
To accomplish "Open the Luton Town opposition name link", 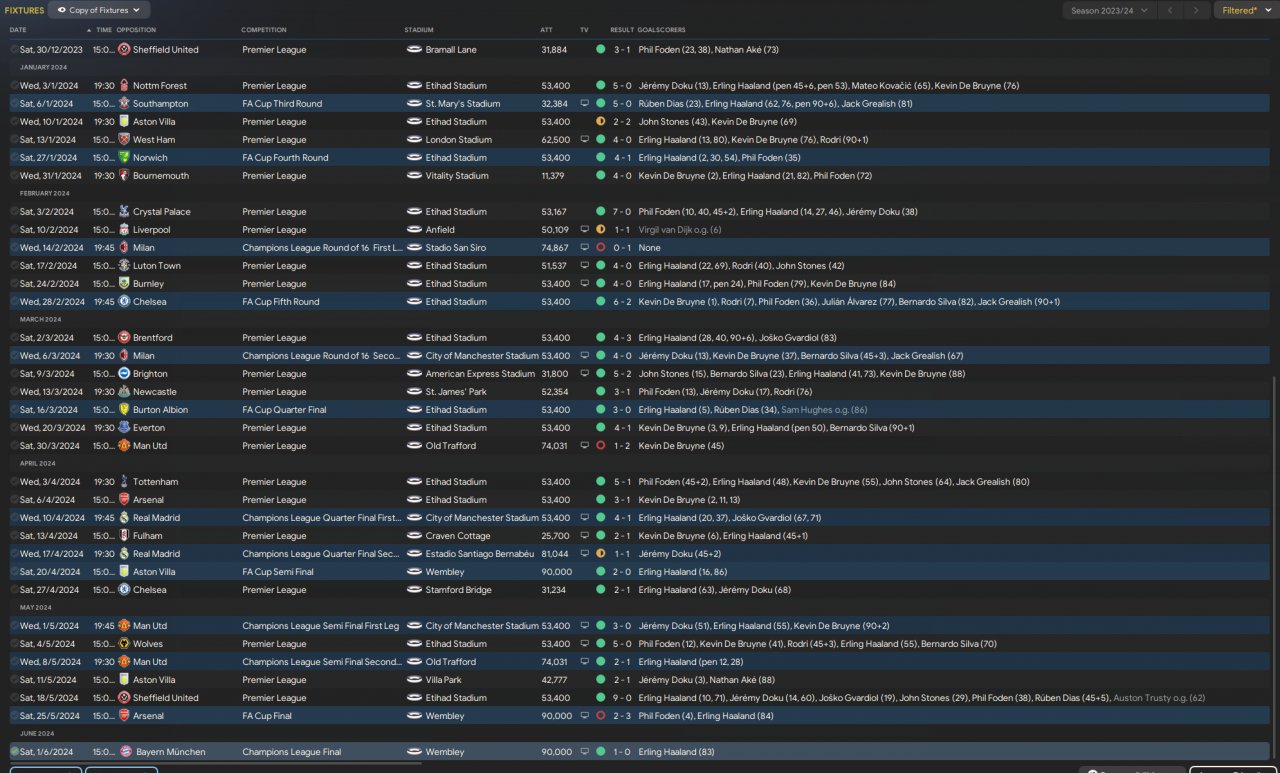I will [x=157, y=266].
